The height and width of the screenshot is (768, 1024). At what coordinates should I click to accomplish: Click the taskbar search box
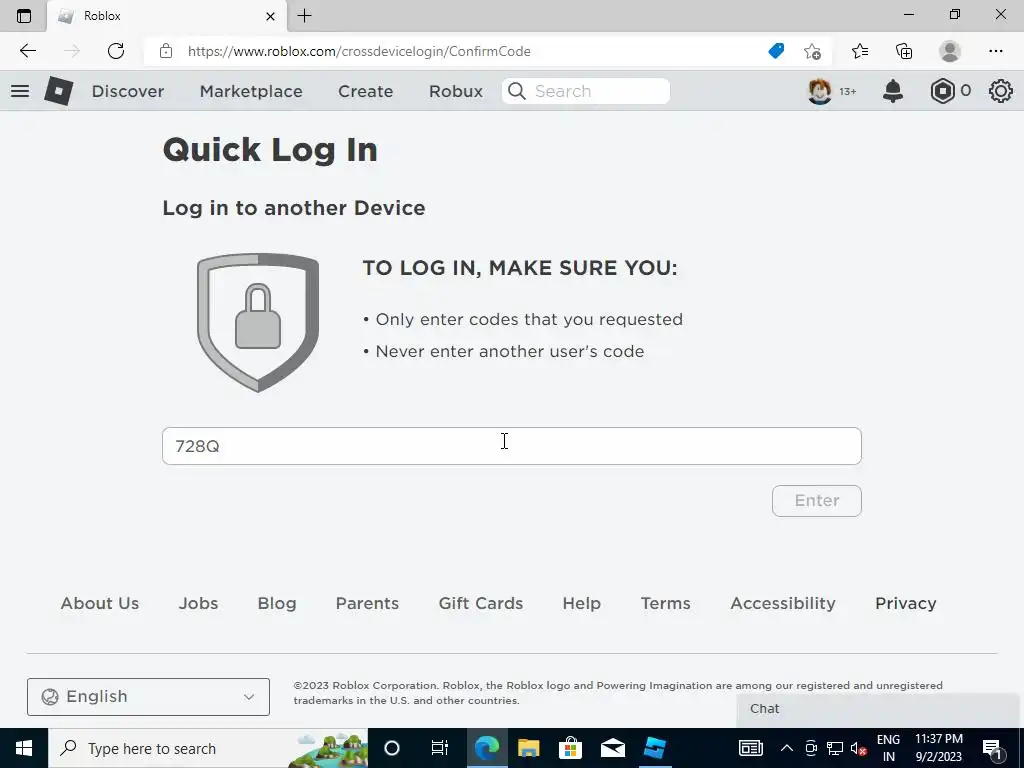point(208,748)
